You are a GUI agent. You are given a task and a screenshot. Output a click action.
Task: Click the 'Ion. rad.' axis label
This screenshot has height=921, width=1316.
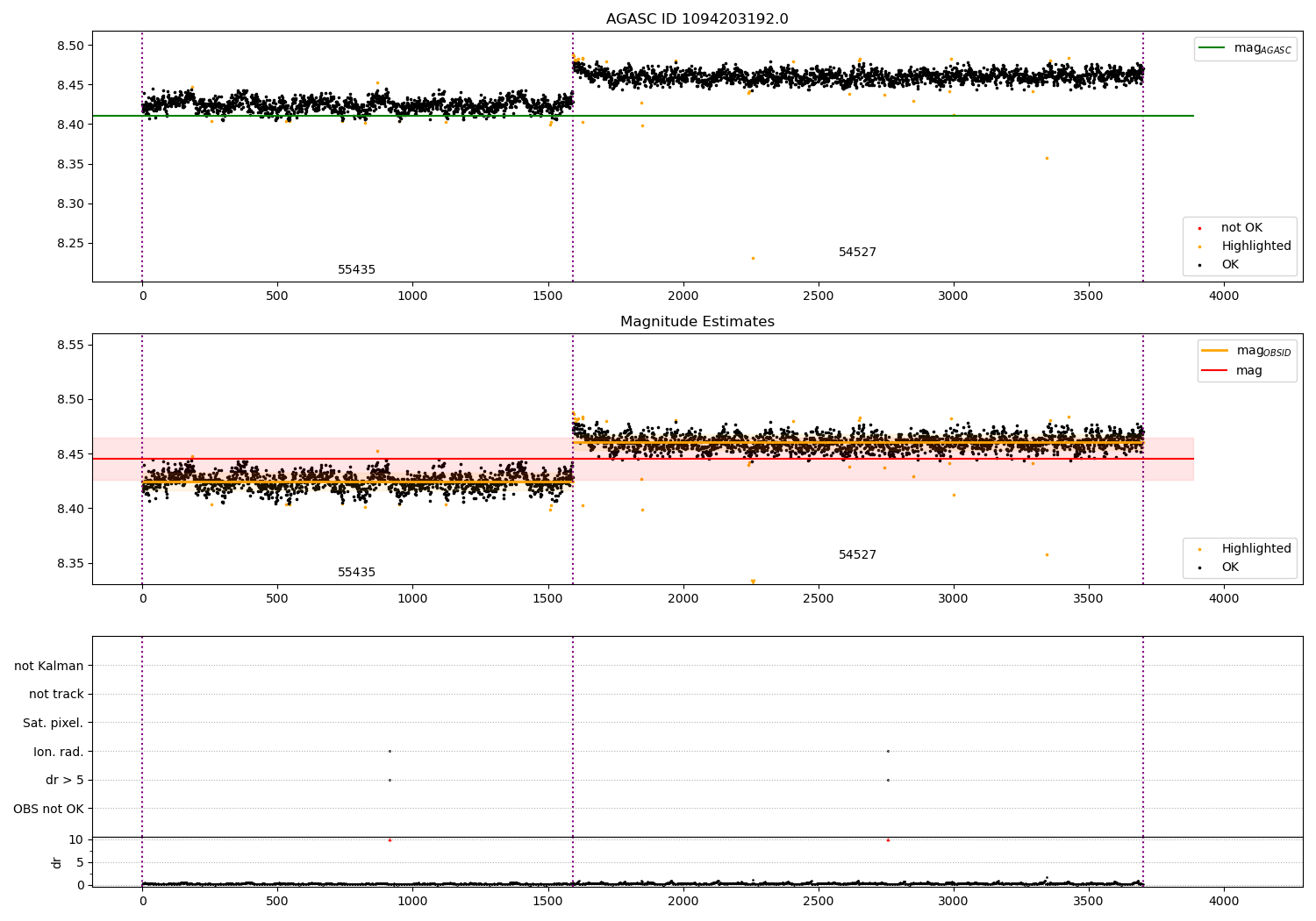pos(59,752)
